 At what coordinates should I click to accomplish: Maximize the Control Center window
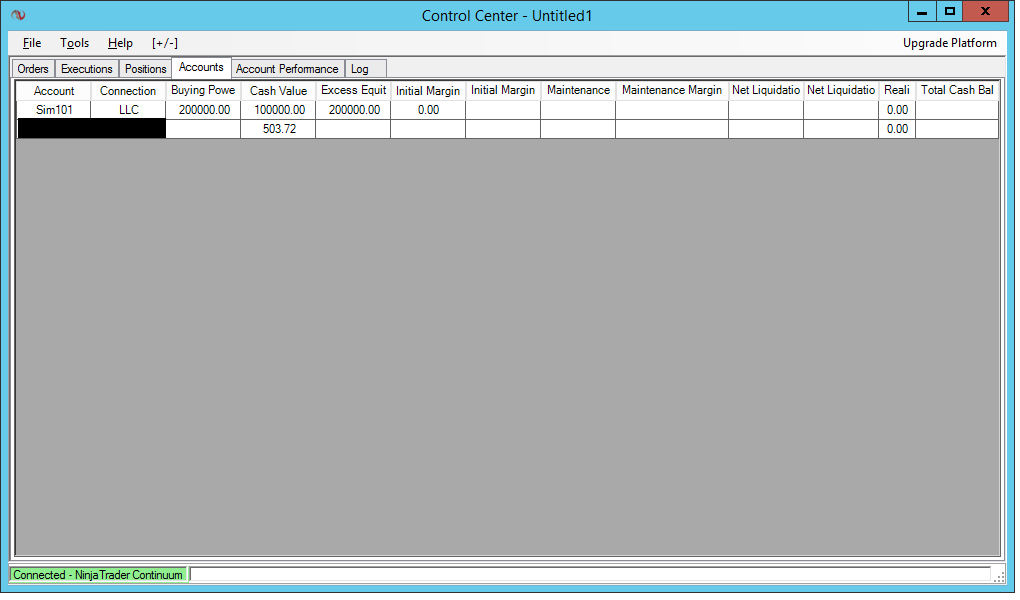point(950,11)
